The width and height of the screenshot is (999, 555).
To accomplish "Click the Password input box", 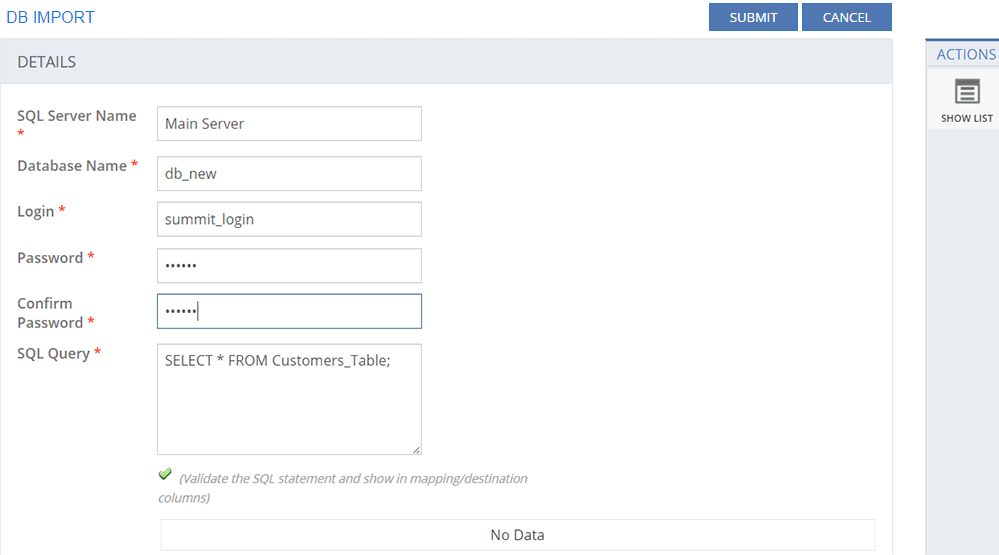I will (289, 266).
